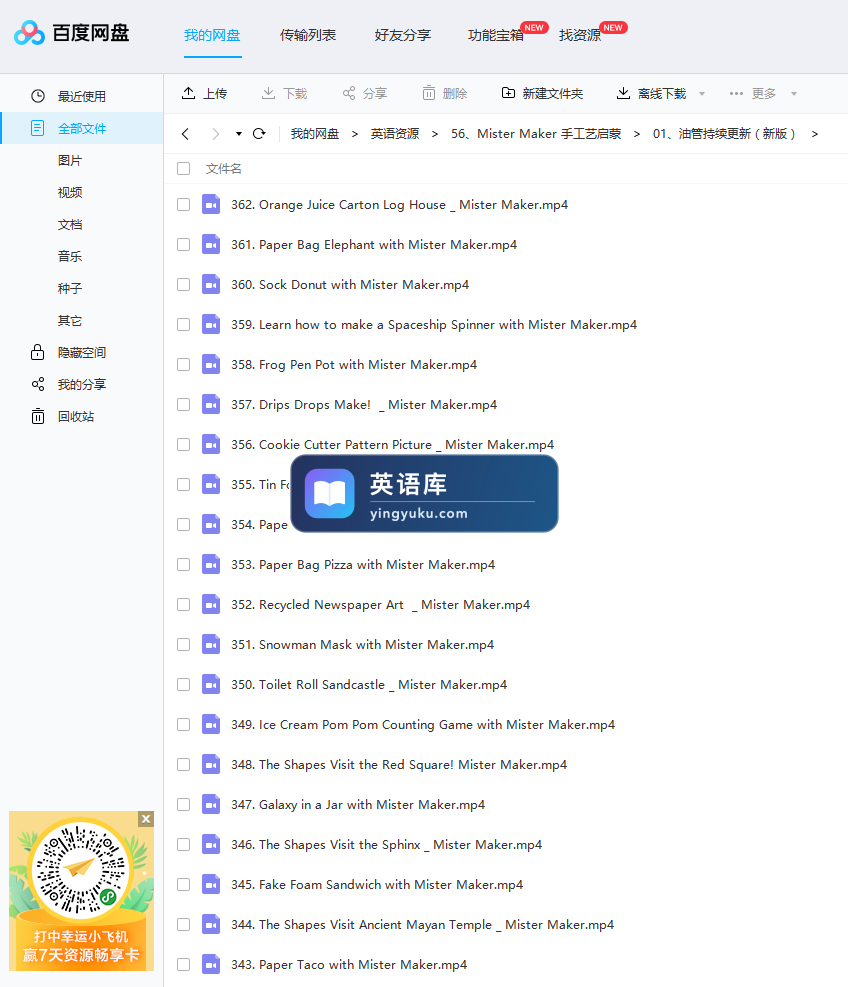The width and height of the screenshot is (848, 987).
Task: Select 视频 category in the sidebar
Action: point(70,193)
